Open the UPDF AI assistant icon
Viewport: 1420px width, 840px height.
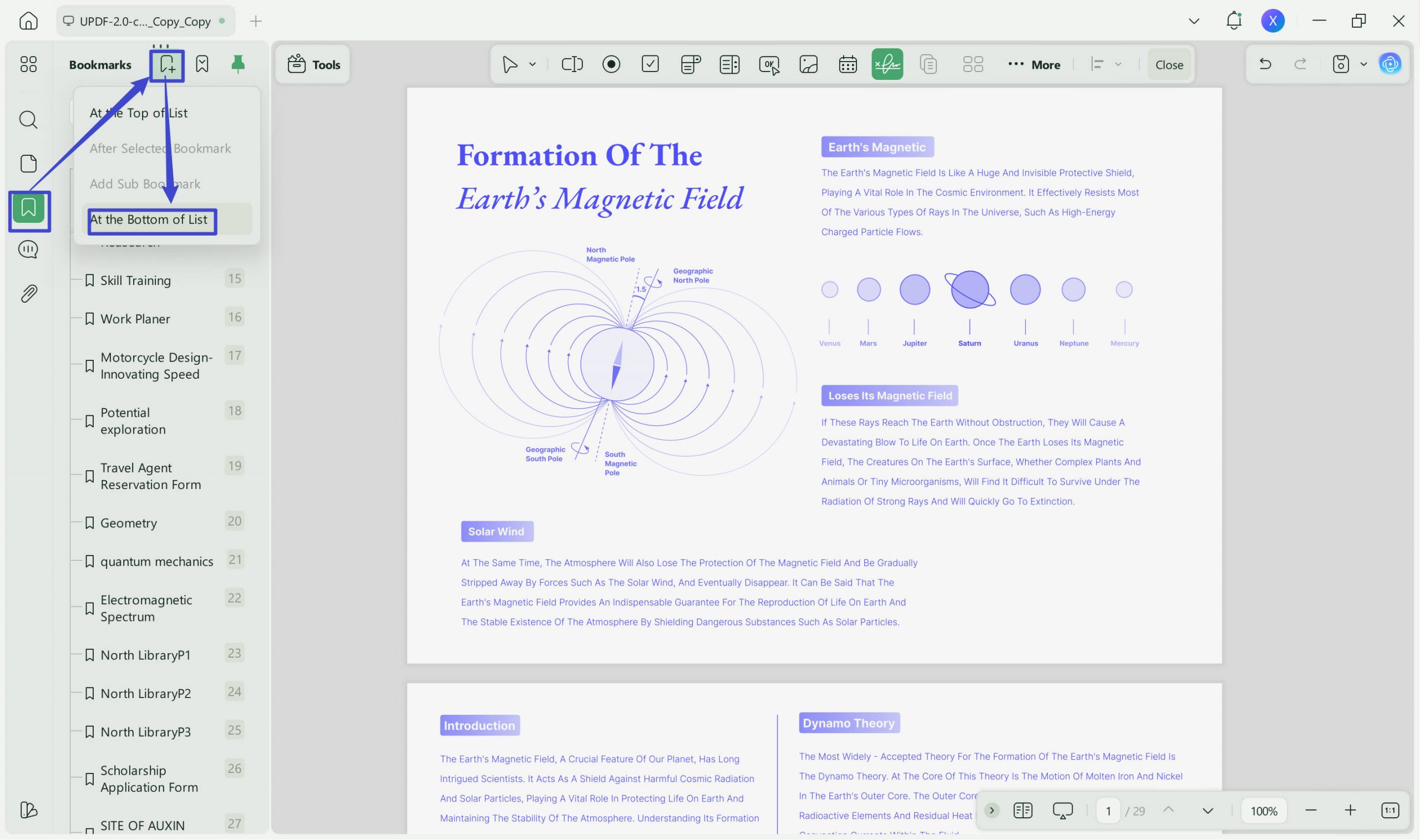1390,64
